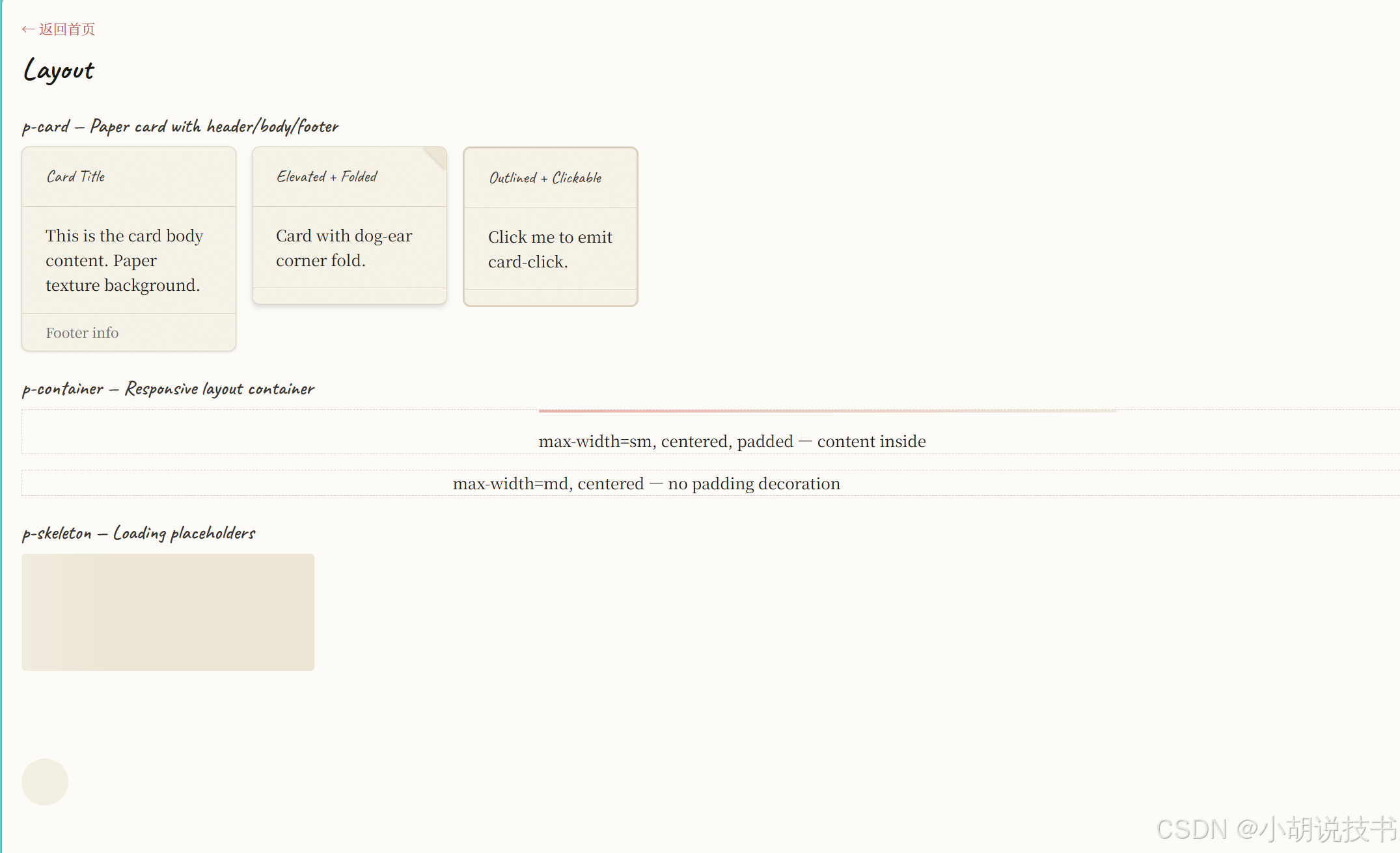
Task: Click the Footer info text
Action: pos(82,332)
